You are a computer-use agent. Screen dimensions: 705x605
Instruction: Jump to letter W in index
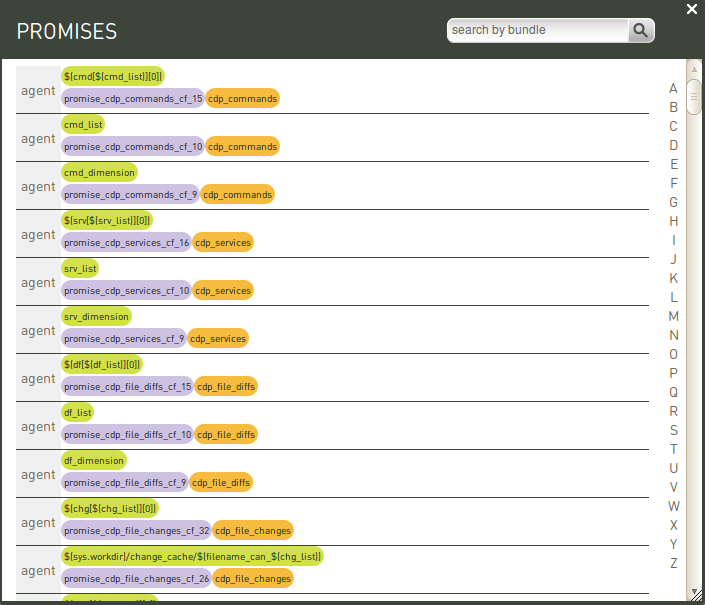pos(673,506)
